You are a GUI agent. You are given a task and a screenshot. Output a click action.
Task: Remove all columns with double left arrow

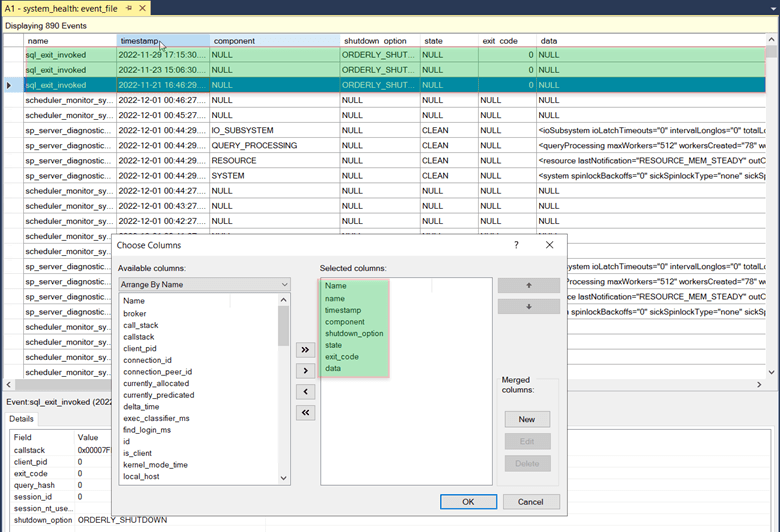(x=305, y=413)
